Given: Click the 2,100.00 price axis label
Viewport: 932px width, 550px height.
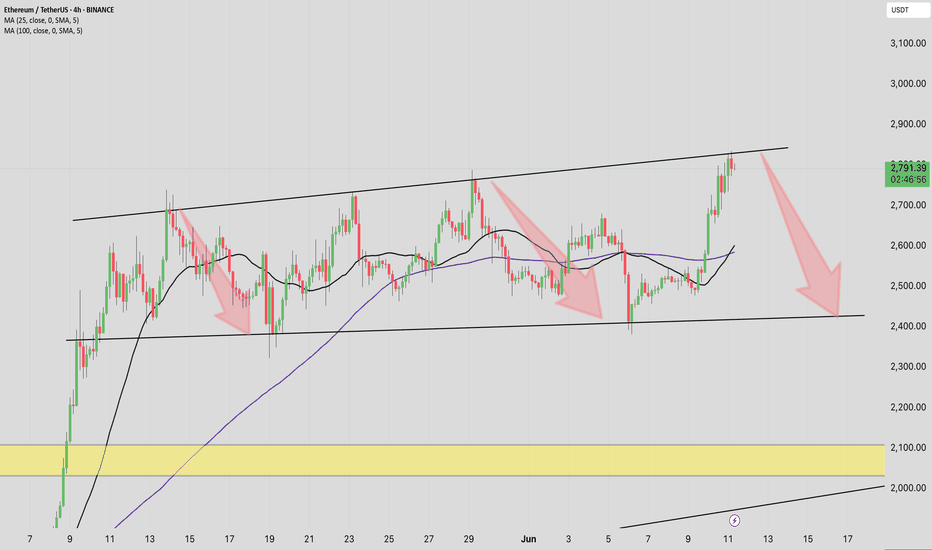Looking at the screenshot, I should click(908, 447).
